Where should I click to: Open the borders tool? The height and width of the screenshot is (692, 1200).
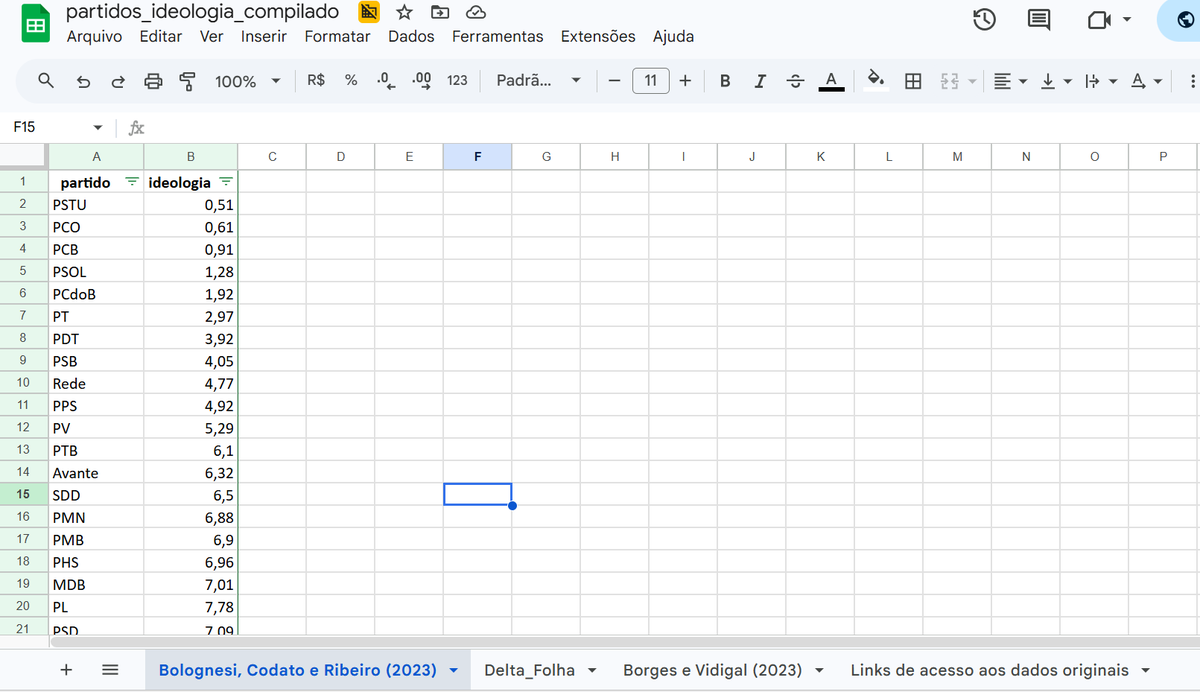[x=913, y=81]
